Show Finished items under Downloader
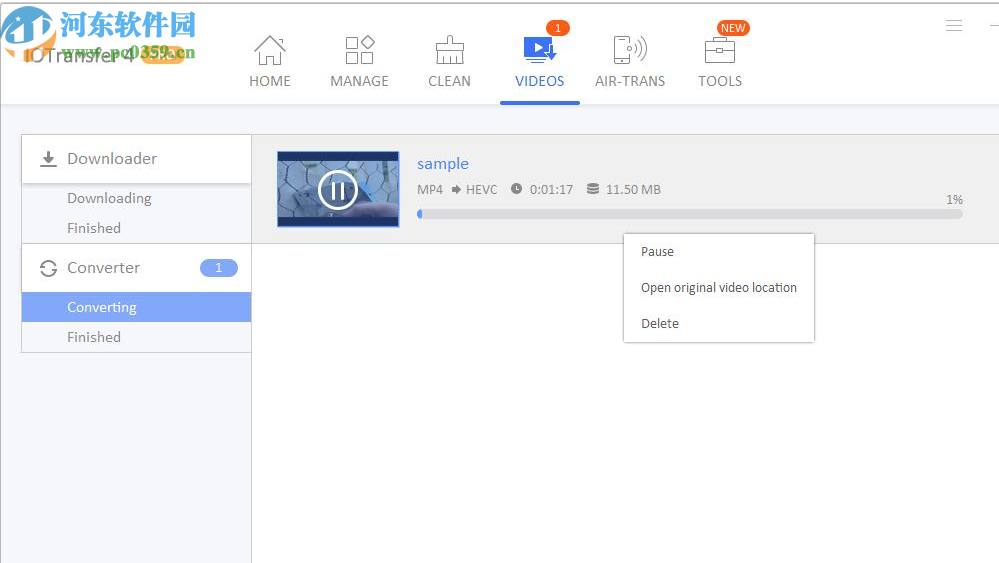 click(x=94, y=228)
